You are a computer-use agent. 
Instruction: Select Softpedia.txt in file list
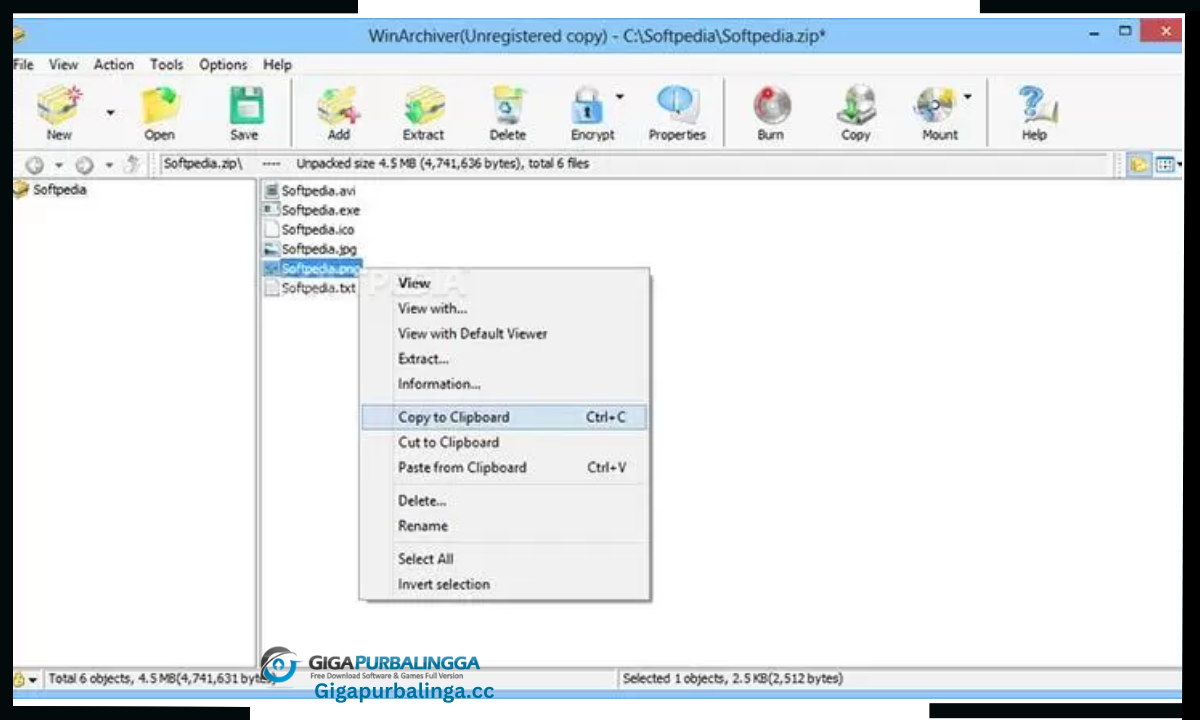coord(318,288)
